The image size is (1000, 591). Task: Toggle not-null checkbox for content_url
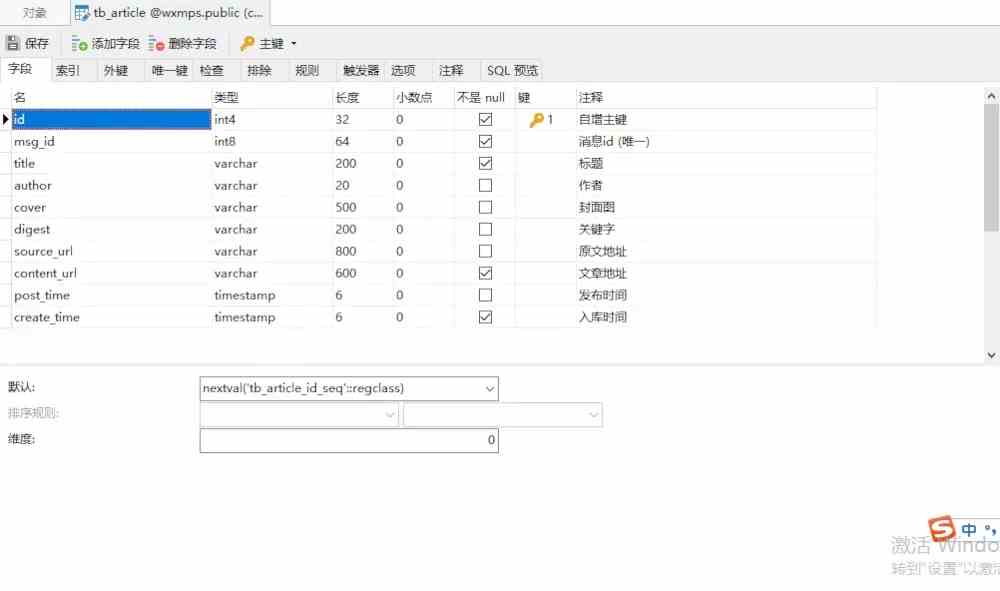click(x=485, y=273)
